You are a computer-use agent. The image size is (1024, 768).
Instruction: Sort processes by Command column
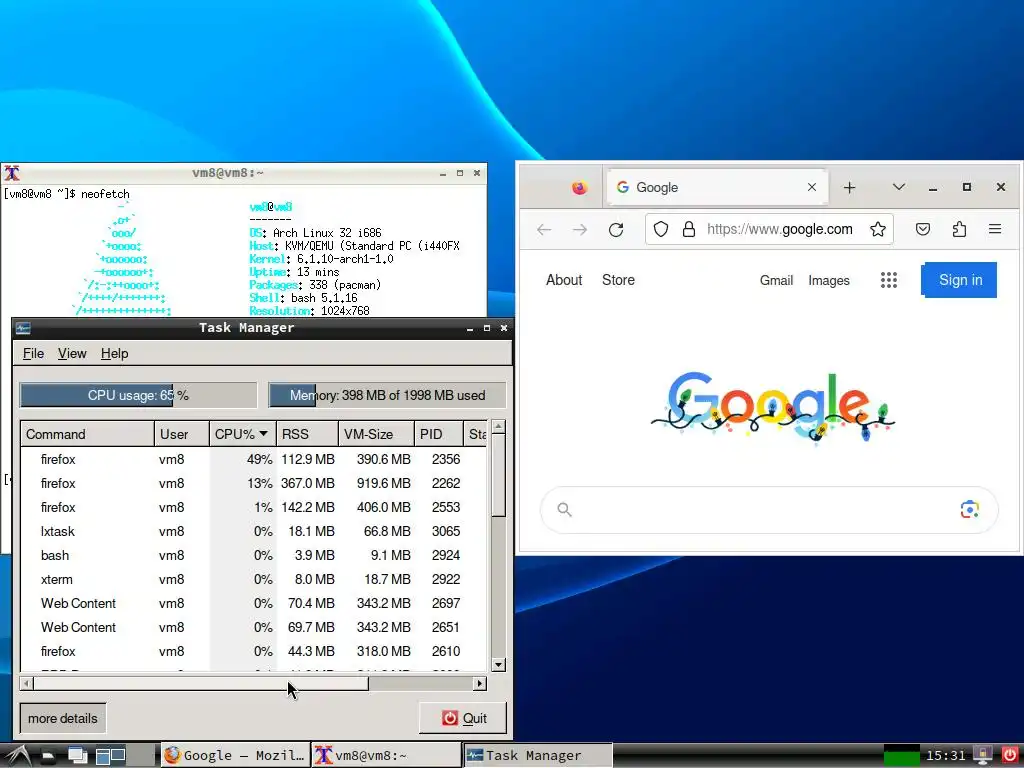tap(88, 434)
